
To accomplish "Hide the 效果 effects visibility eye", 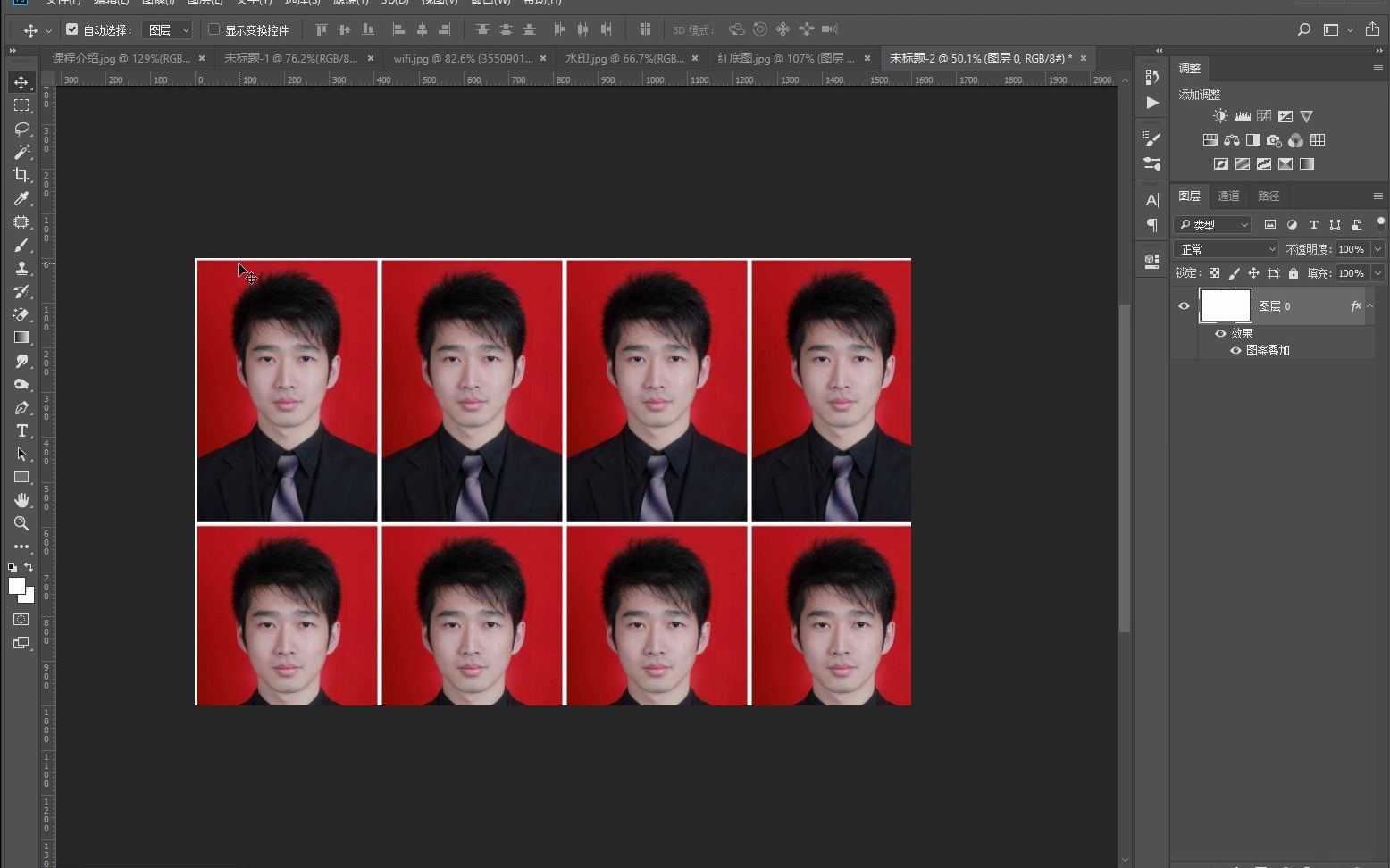I will click(1220, 333).
